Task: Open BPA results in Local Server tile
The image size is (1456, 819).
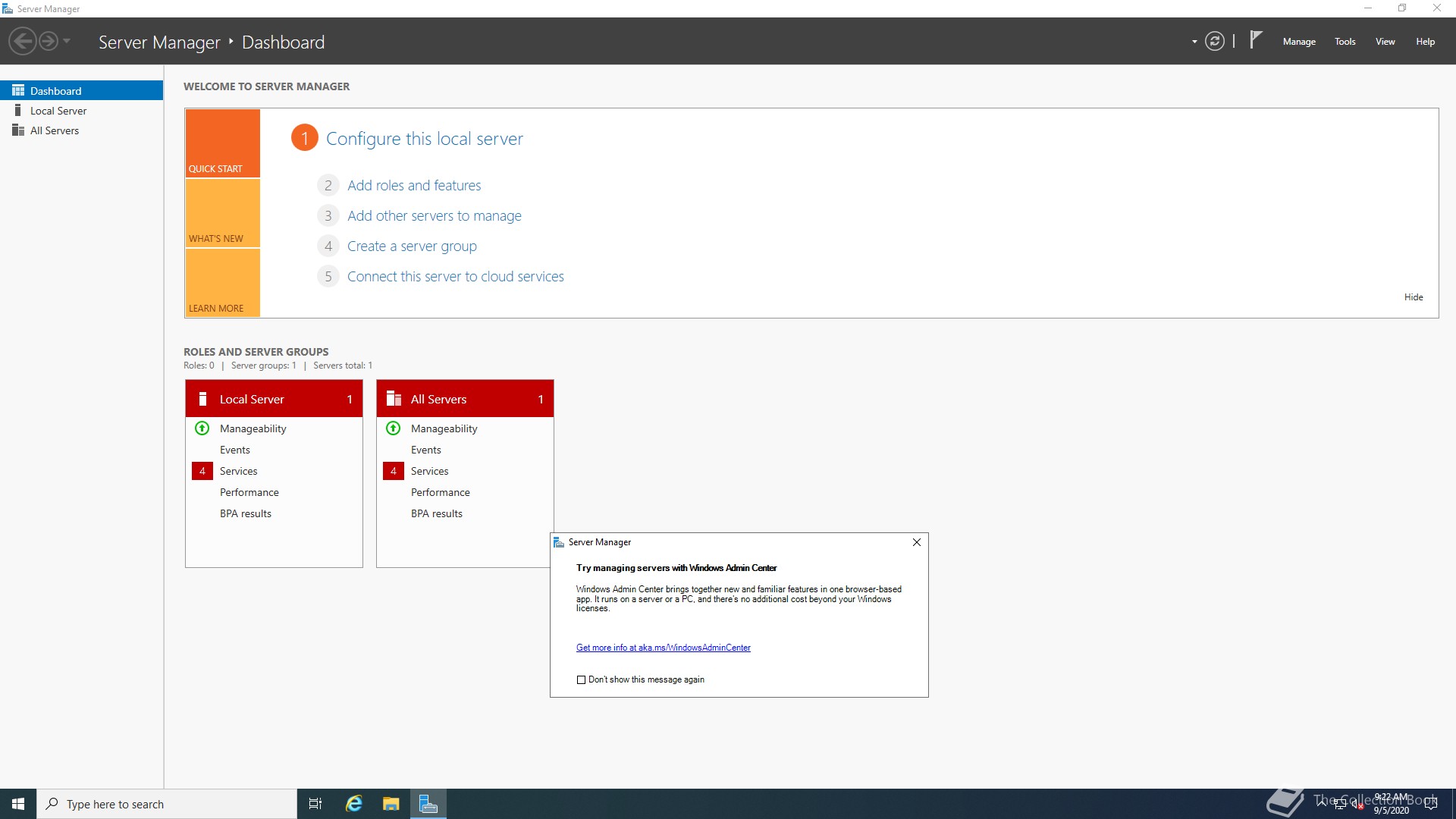Action: pyautogui.click(x=246, y=513)
